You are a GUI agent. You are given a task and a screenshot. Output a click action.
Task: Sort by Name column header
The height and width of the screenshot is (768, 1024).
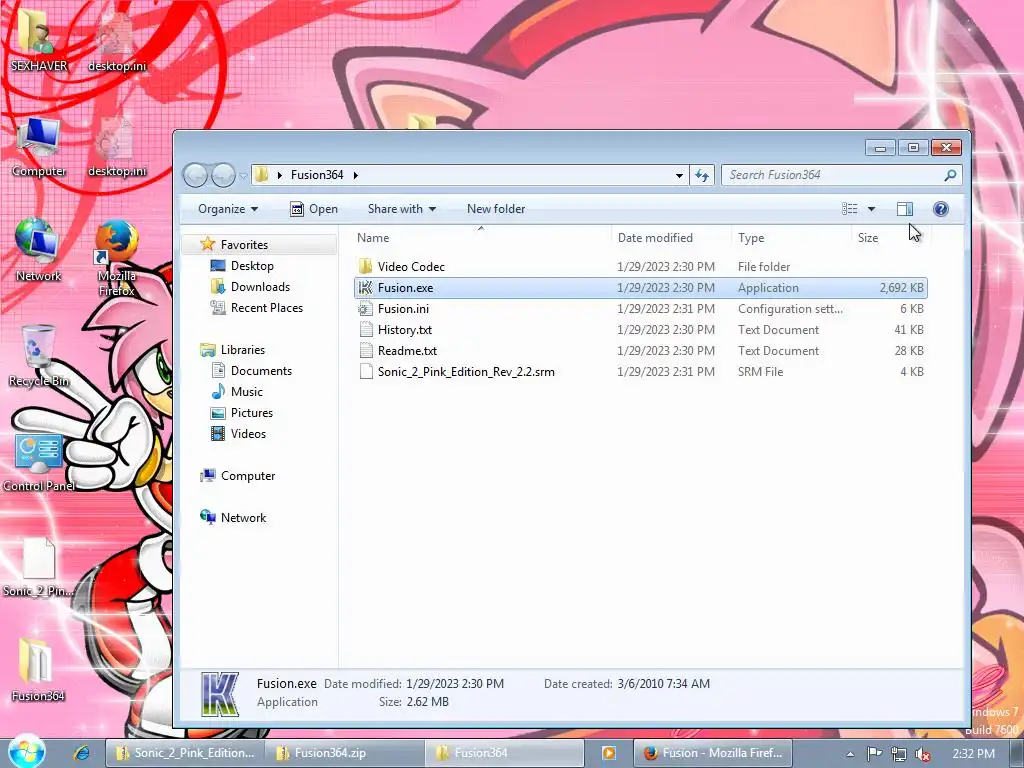point(481,238)
